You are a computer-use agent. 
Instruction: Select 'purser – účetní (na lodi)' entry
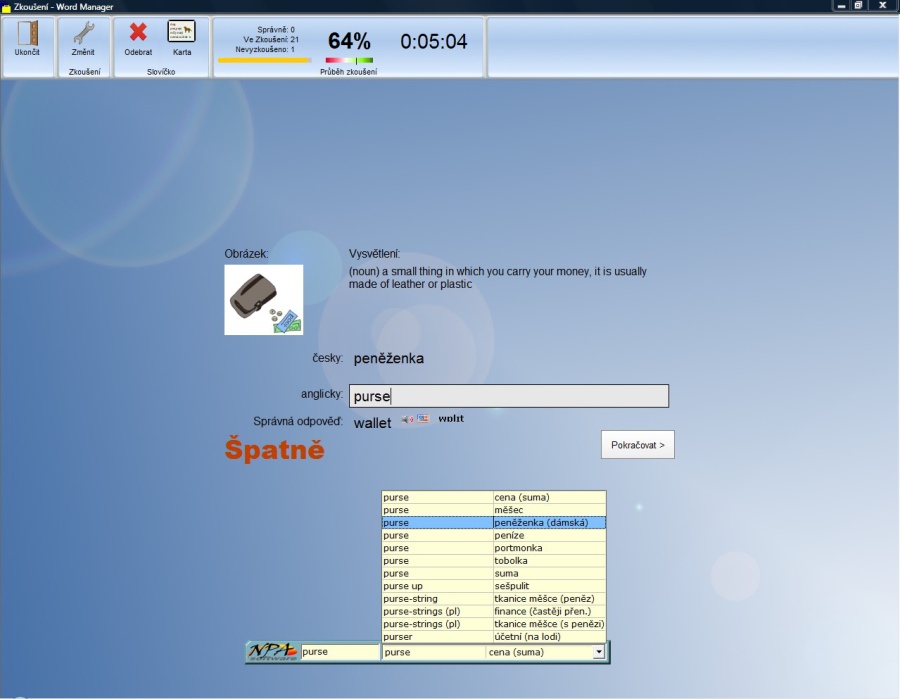point(494,637)
